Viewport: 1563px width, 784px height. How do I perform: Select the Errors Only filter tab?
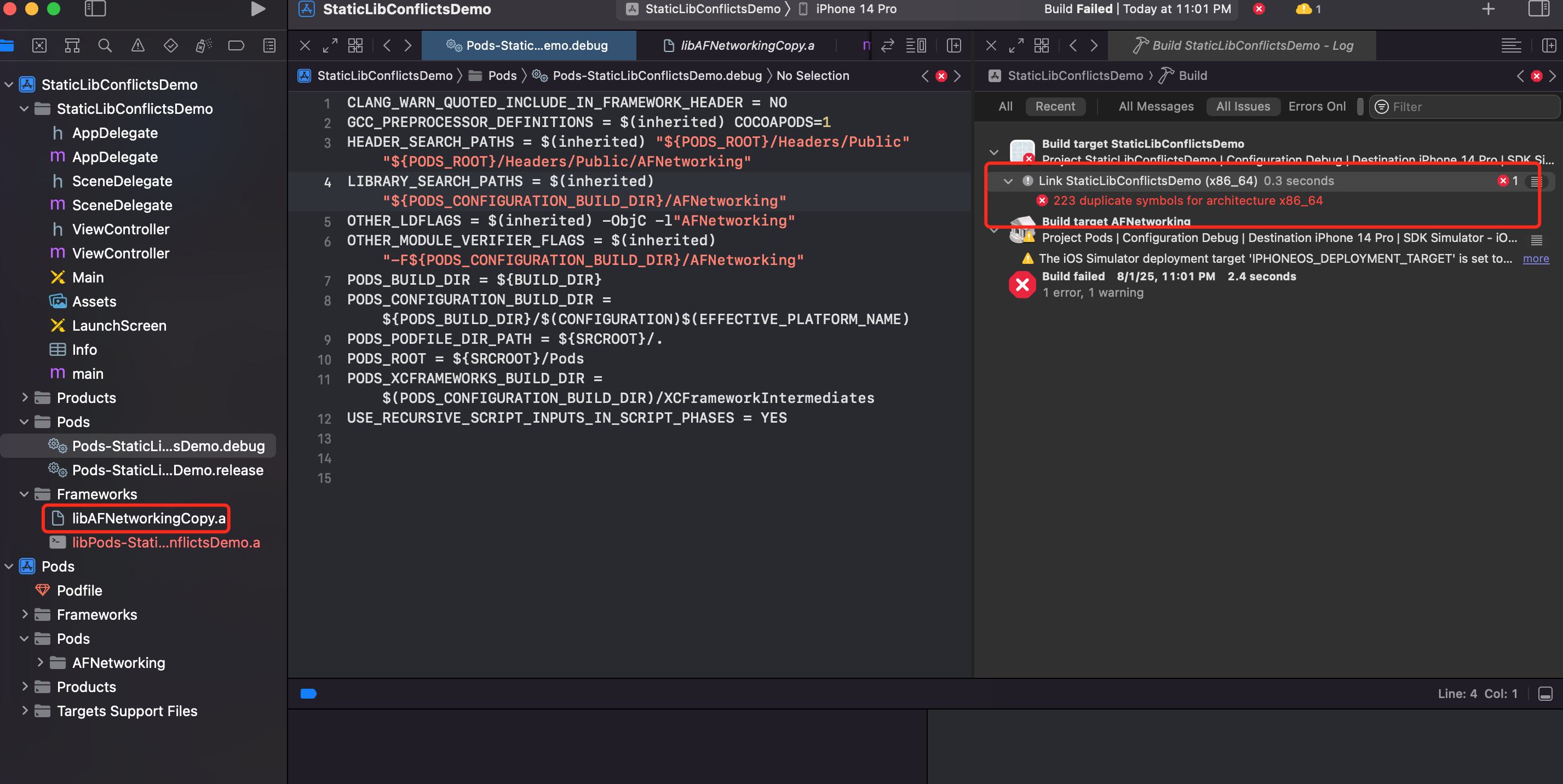tap(1317, 107)
